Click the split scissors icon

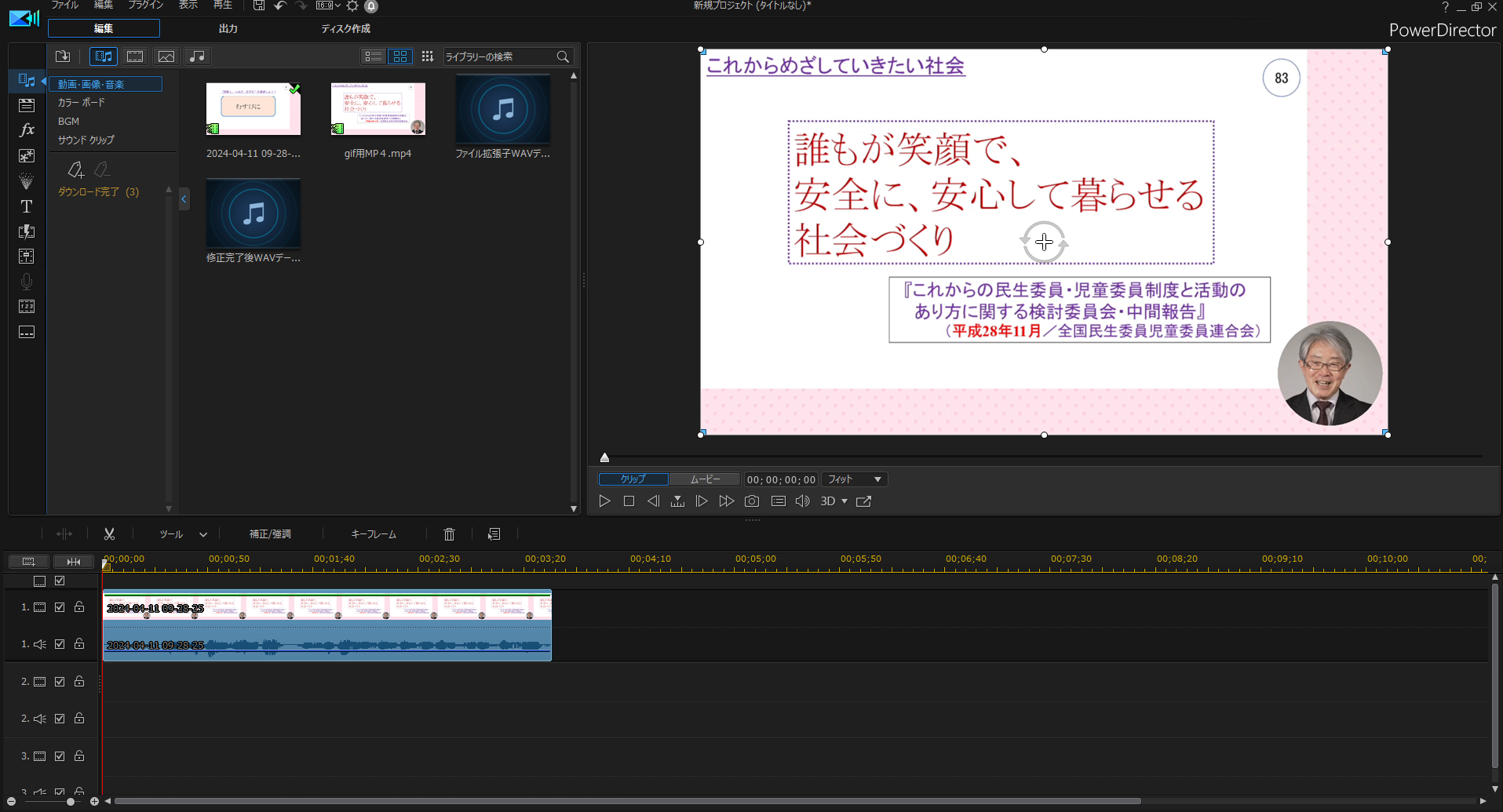pos(109,534)
